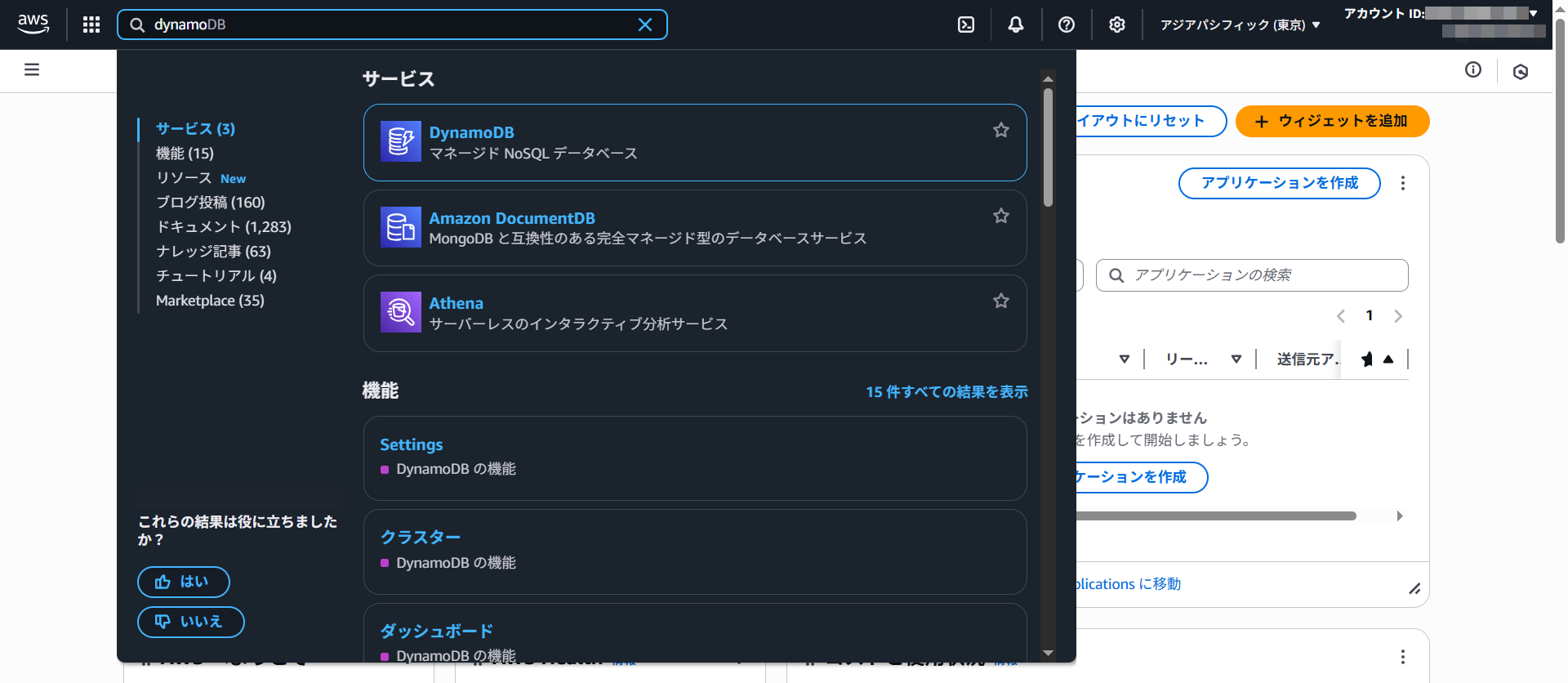Select the Marketplace (35) filter category
The width and height of the screenshot is (1568, 683).
(210, 301)
